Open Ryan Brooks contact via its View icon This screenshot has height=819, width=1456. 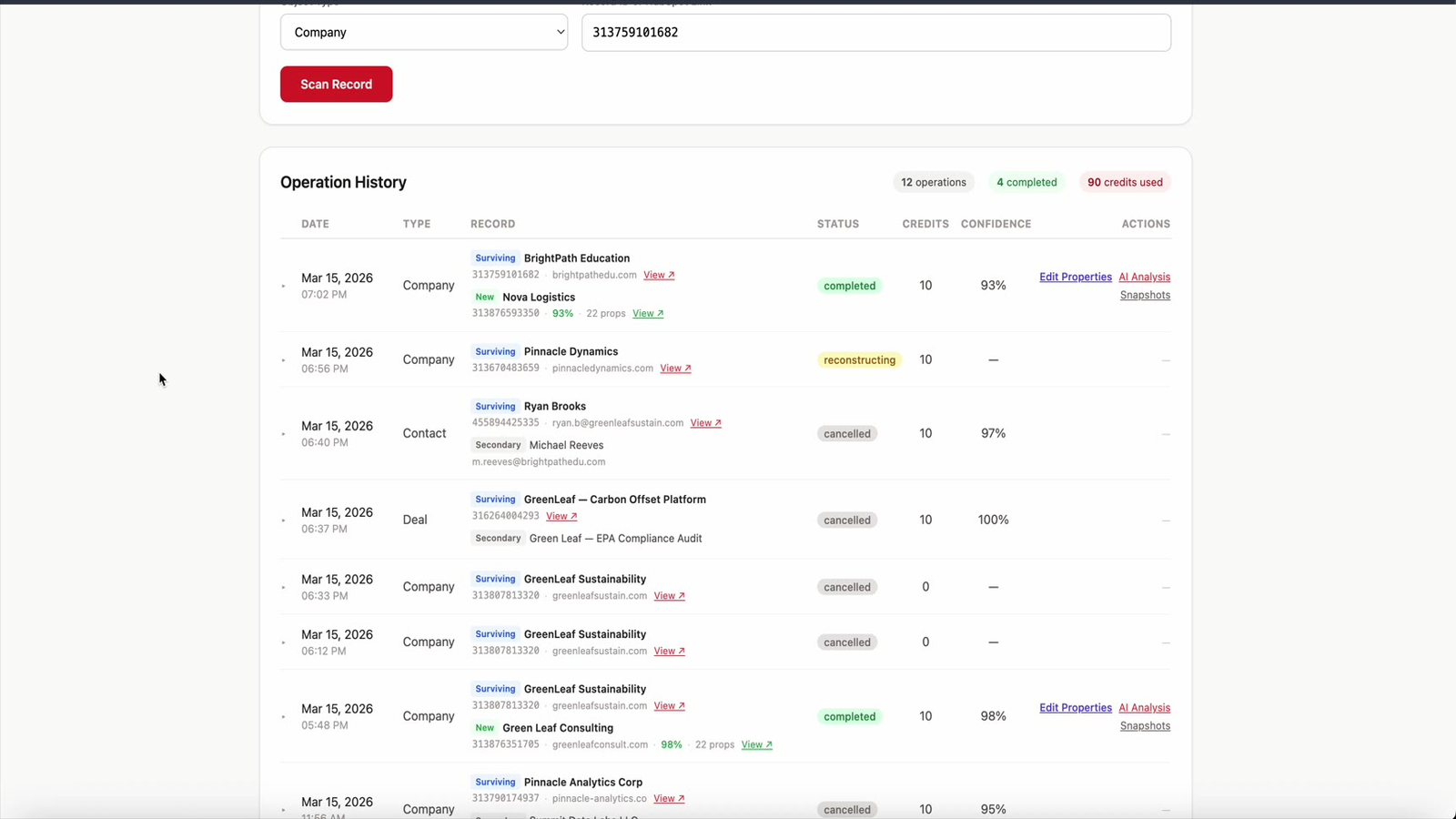click(x=705, y=422)
